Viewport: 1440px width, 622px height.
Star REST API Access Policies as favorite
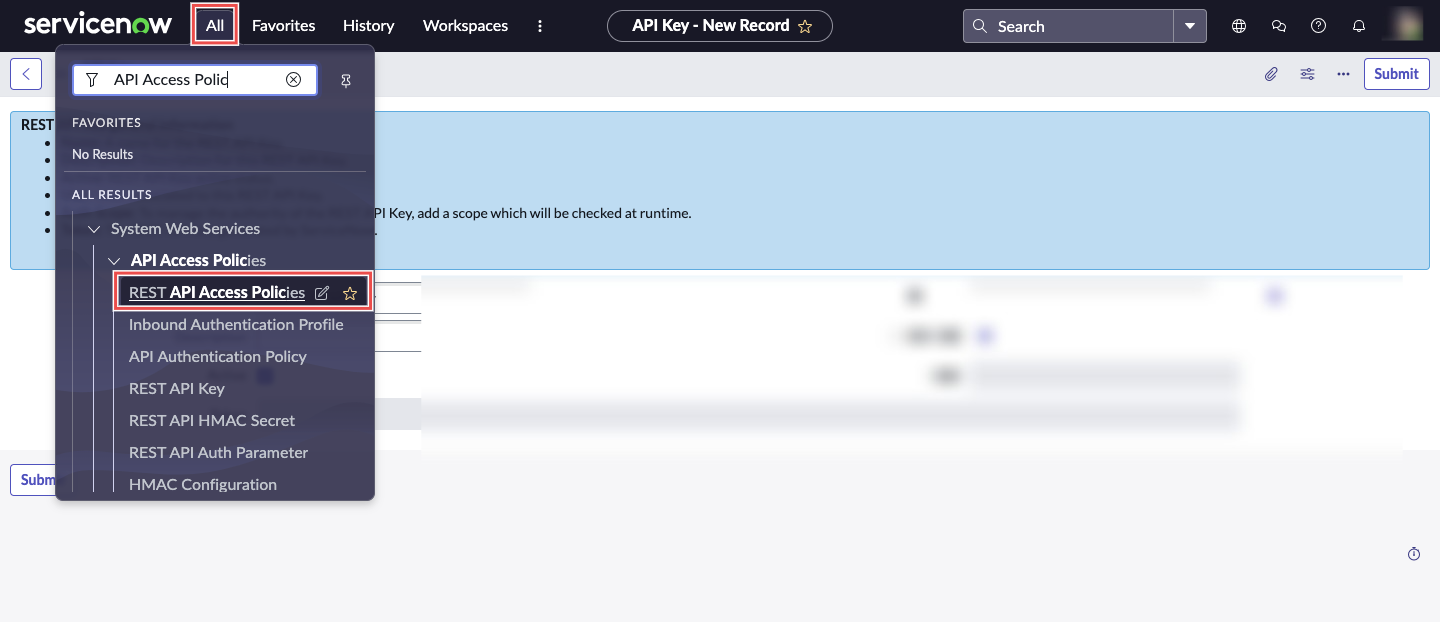pyautogui.click(x=350, y=293)
